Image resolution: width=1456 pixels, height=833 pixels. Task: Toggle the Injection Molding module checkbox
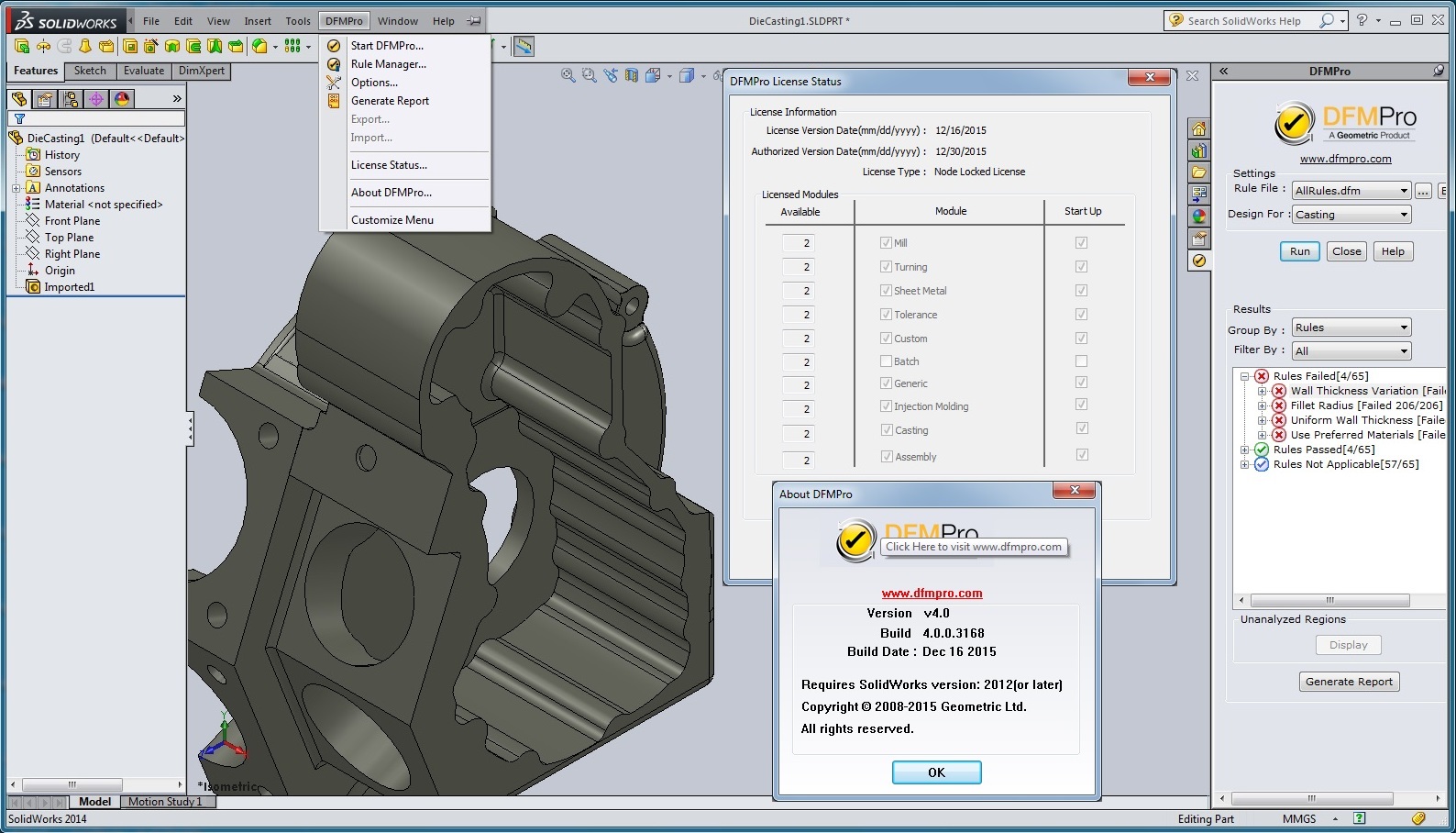(886, 405)
